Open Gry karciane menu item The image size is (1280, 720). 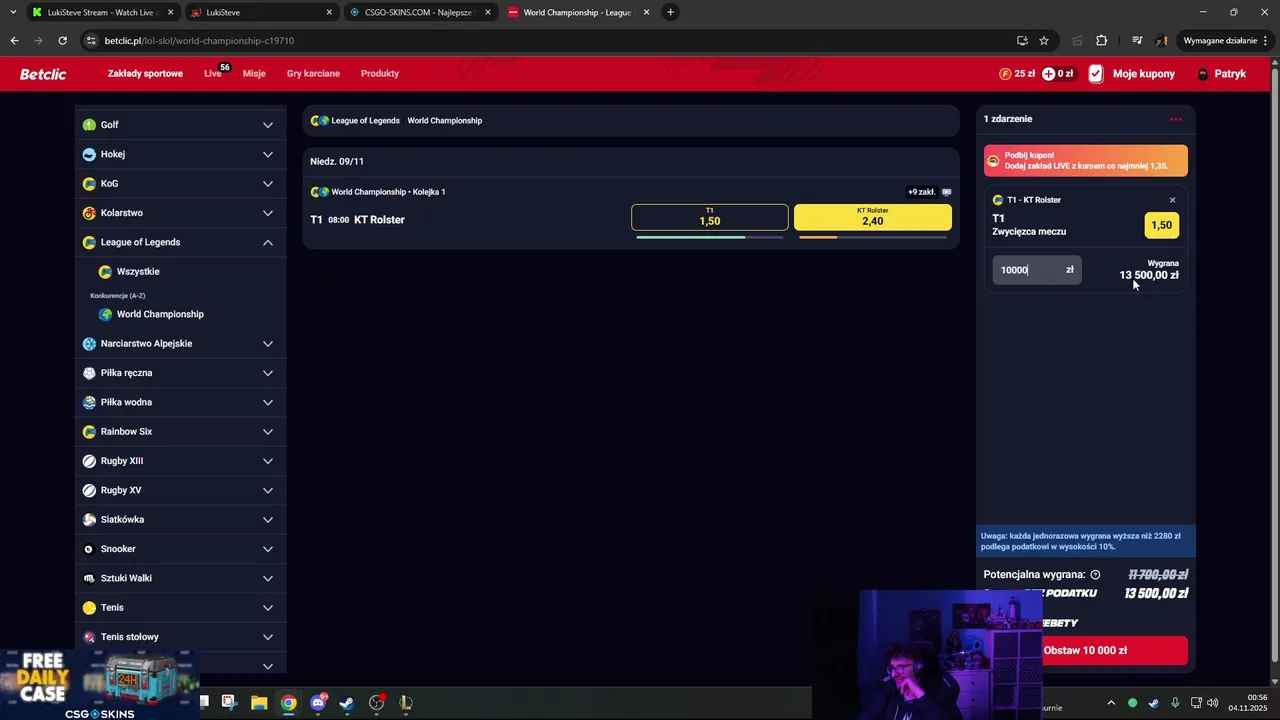pos(313,74)
